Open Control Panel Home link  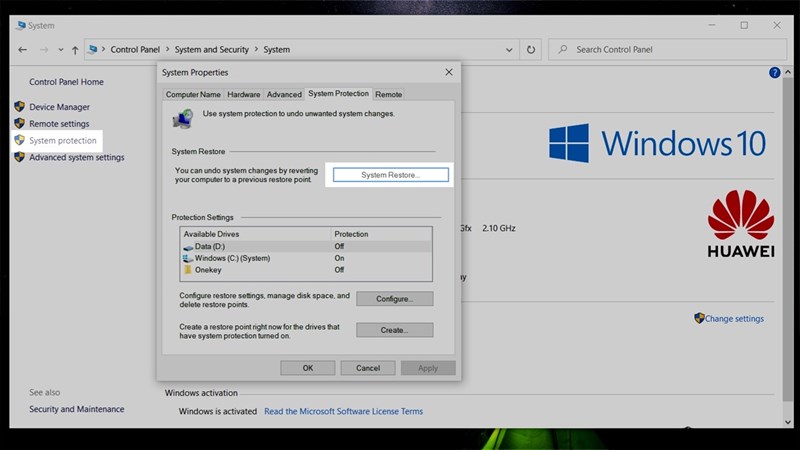pyautogui.click(x=66, y=82)
